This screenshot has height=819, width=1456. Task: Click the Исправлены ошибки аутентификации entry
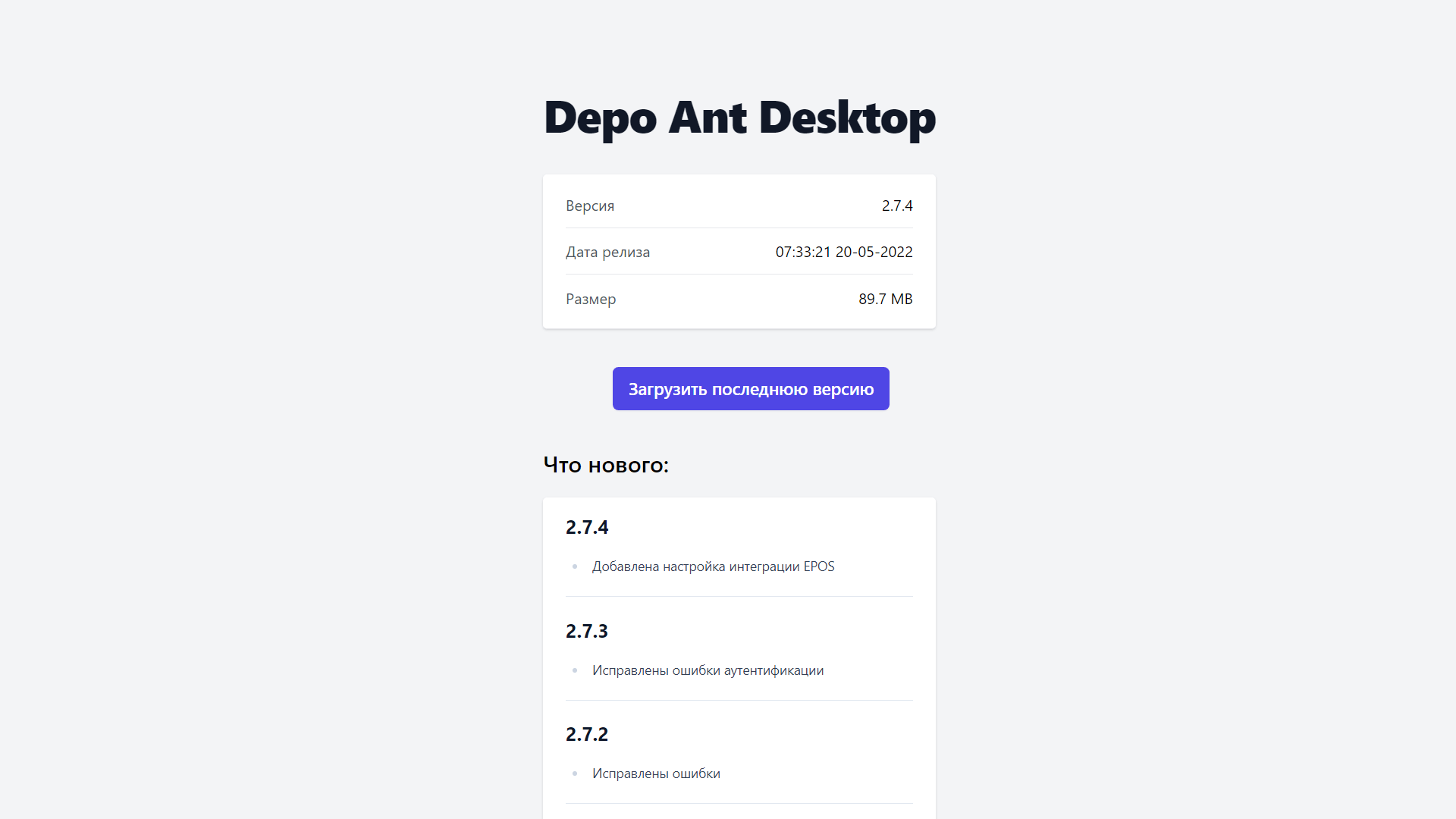708,670
